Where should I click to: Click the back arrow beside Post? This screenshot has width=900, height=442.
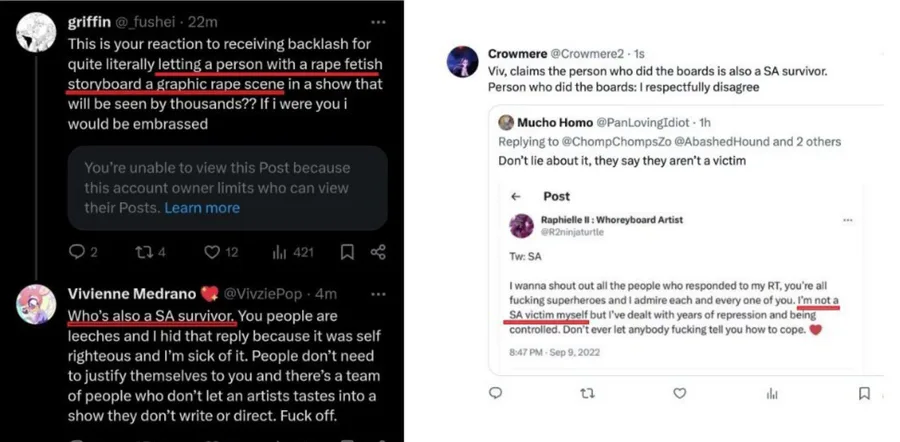516,197
